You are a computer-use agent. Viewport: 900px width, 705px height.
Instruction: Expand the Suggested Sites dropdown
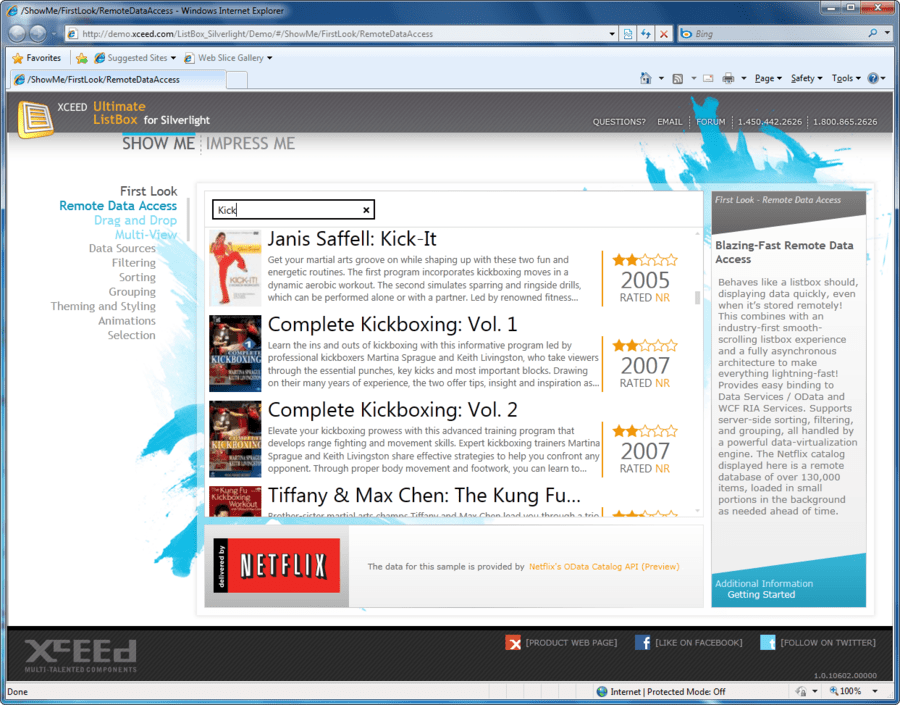pyautogui.click(x=173, y=58)
